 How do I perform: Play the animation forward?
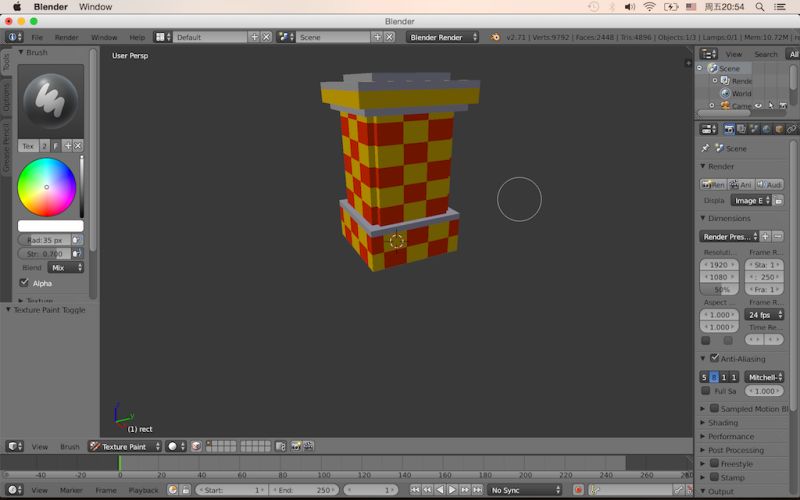(x=452, y=490)
